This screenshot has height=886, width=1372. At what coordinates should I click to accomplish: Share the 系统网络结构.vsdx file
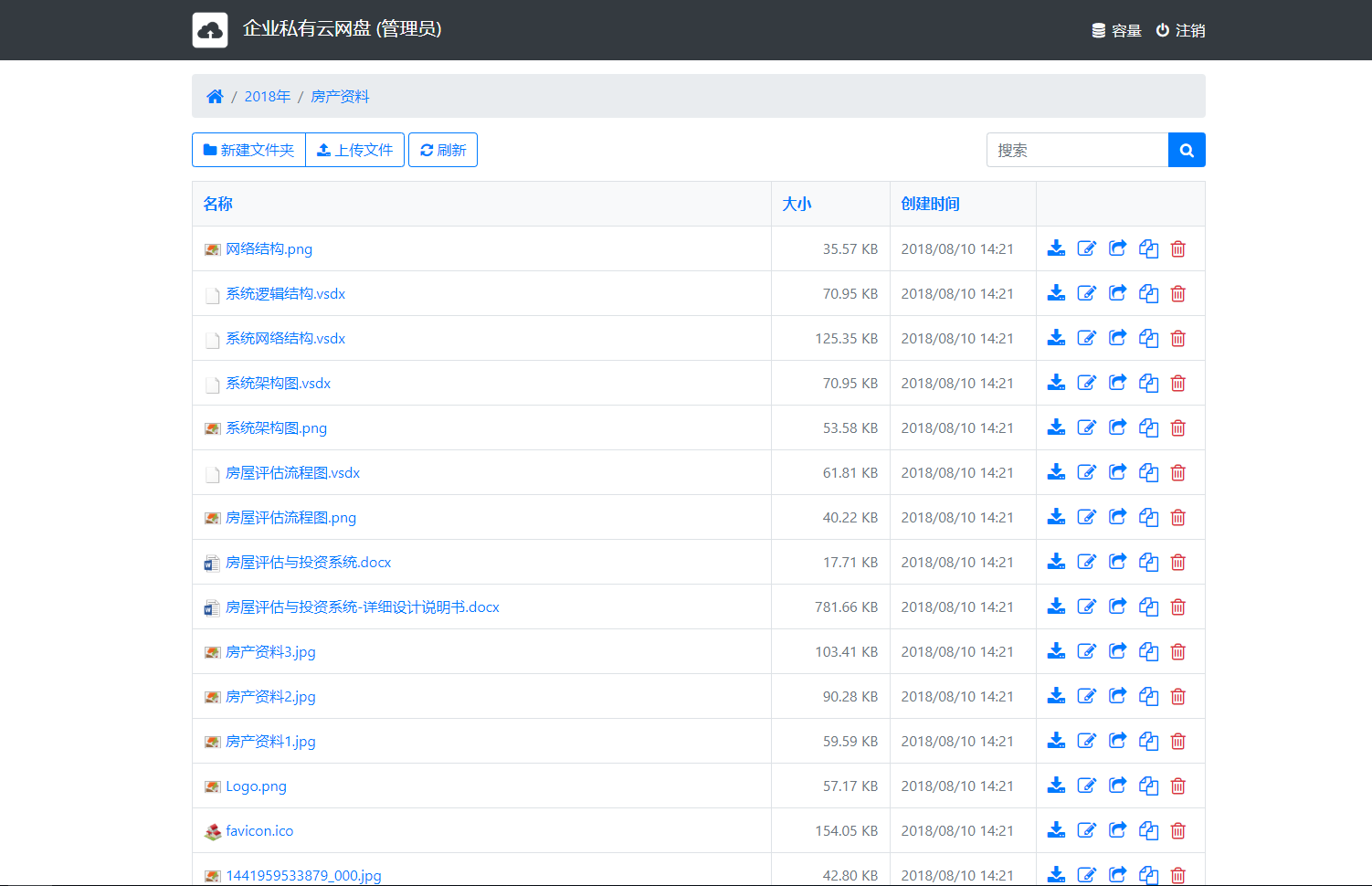[1117, 338]
